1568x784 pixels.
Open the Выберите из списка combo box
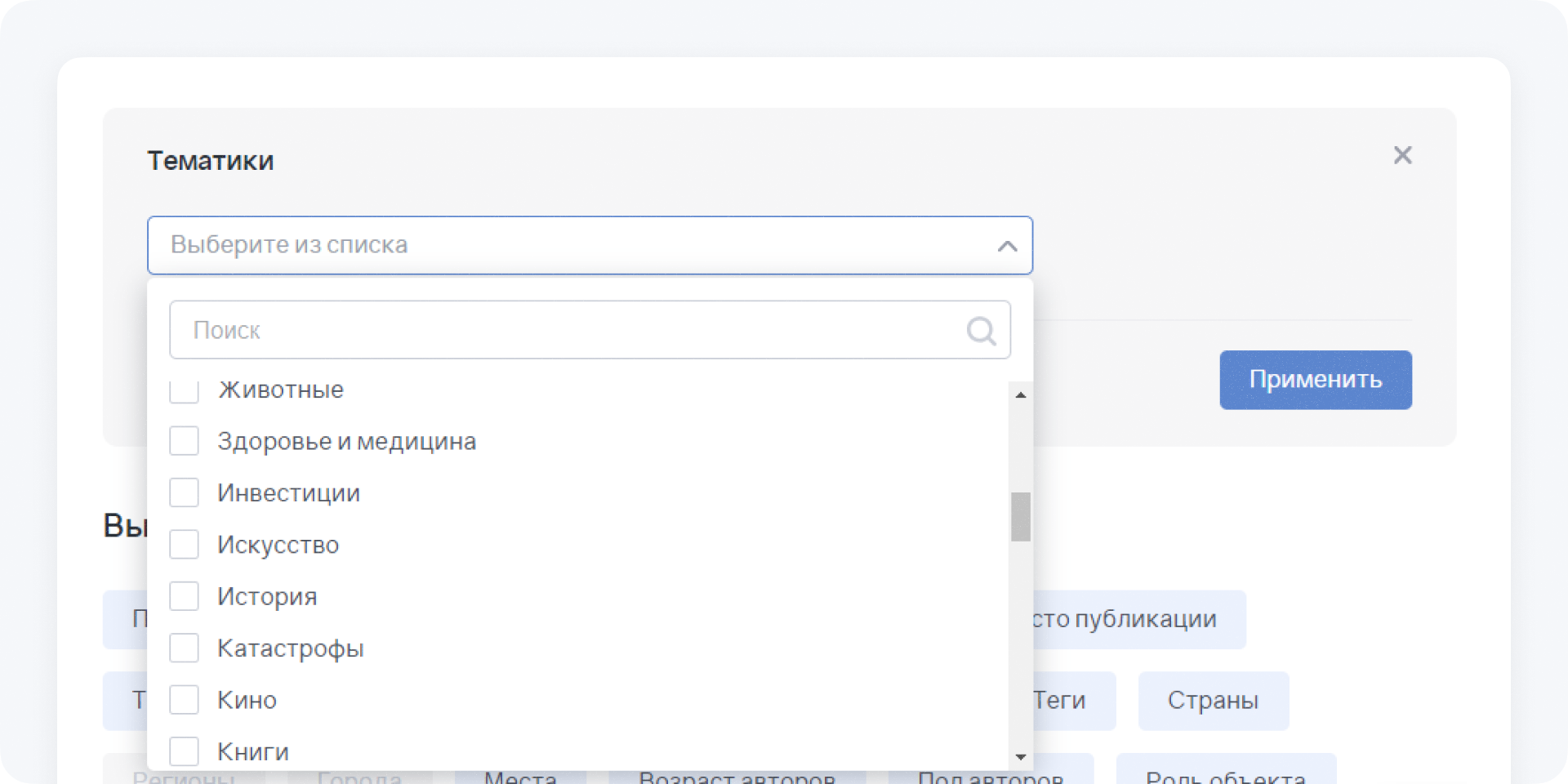590,245
